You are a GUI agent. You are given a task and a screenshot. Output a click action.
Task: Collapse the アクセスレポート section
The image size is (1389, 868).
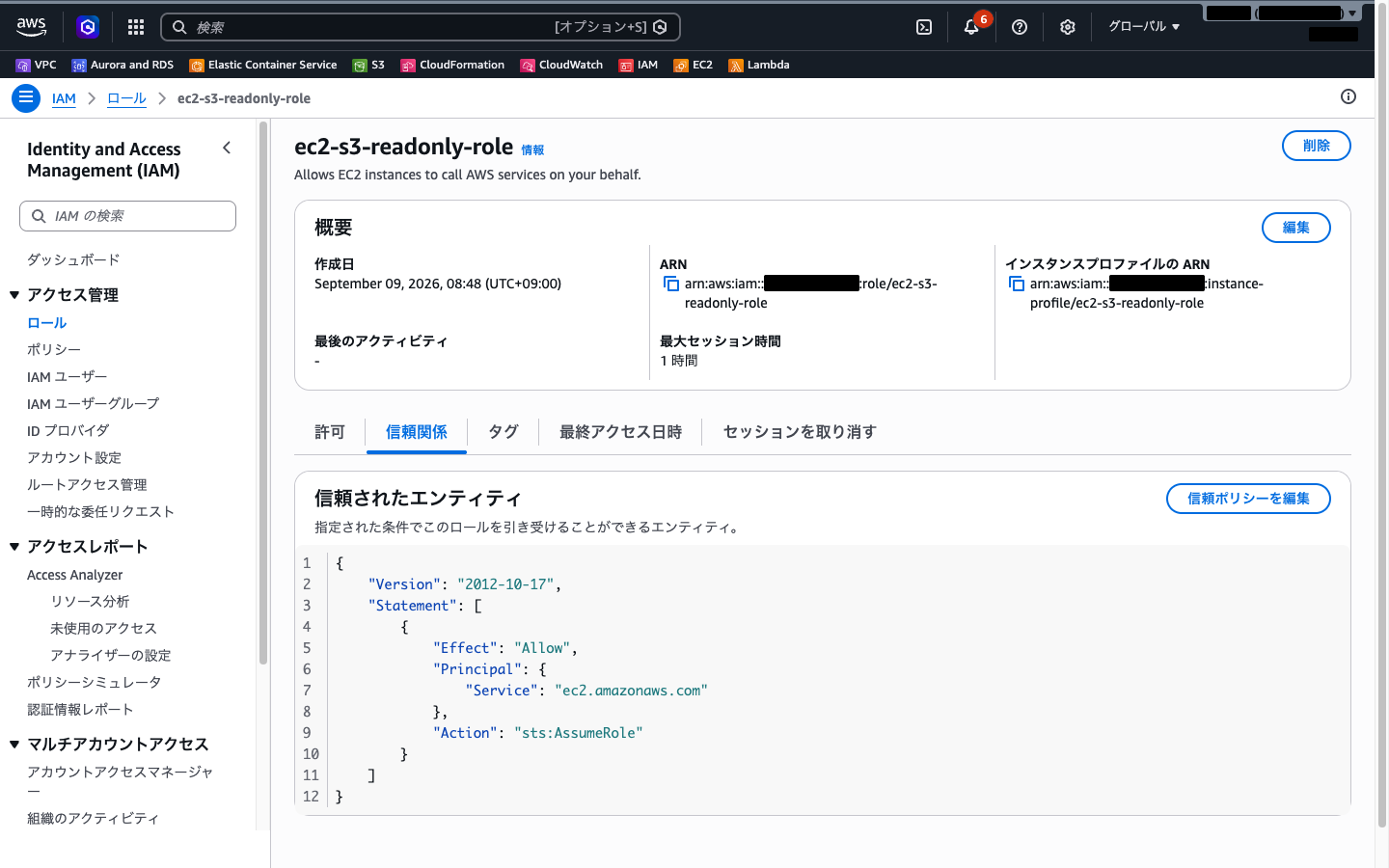tap(14, 547)
